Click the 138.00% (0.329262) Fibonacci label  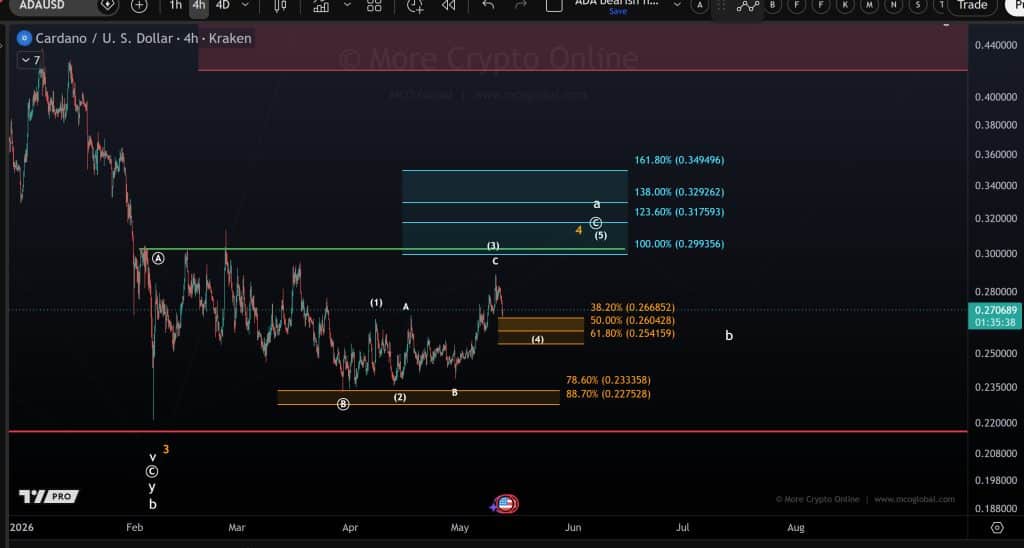tap(679, 193)
